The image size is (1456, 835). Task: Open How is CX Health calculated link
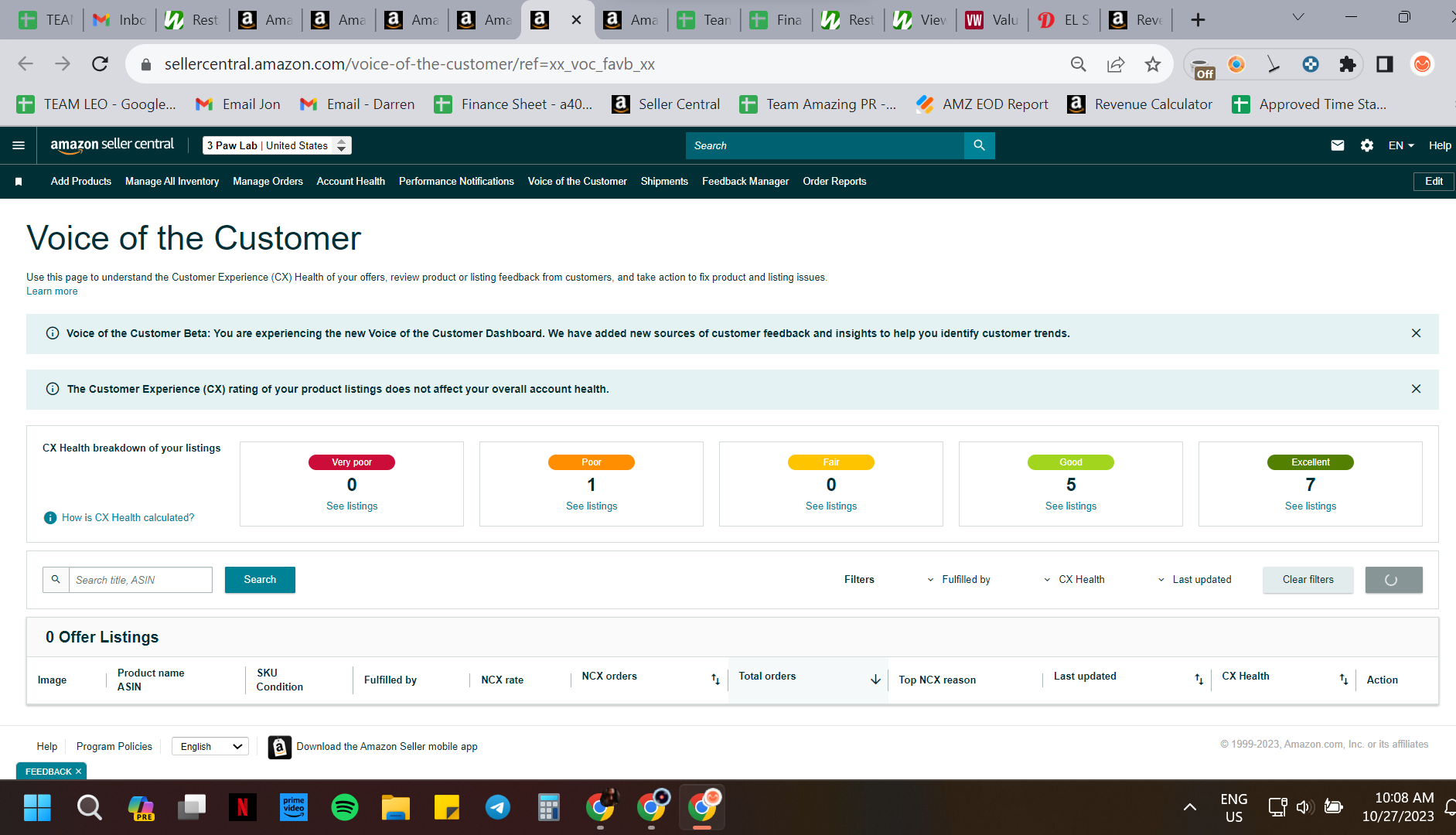coord(128,518)
